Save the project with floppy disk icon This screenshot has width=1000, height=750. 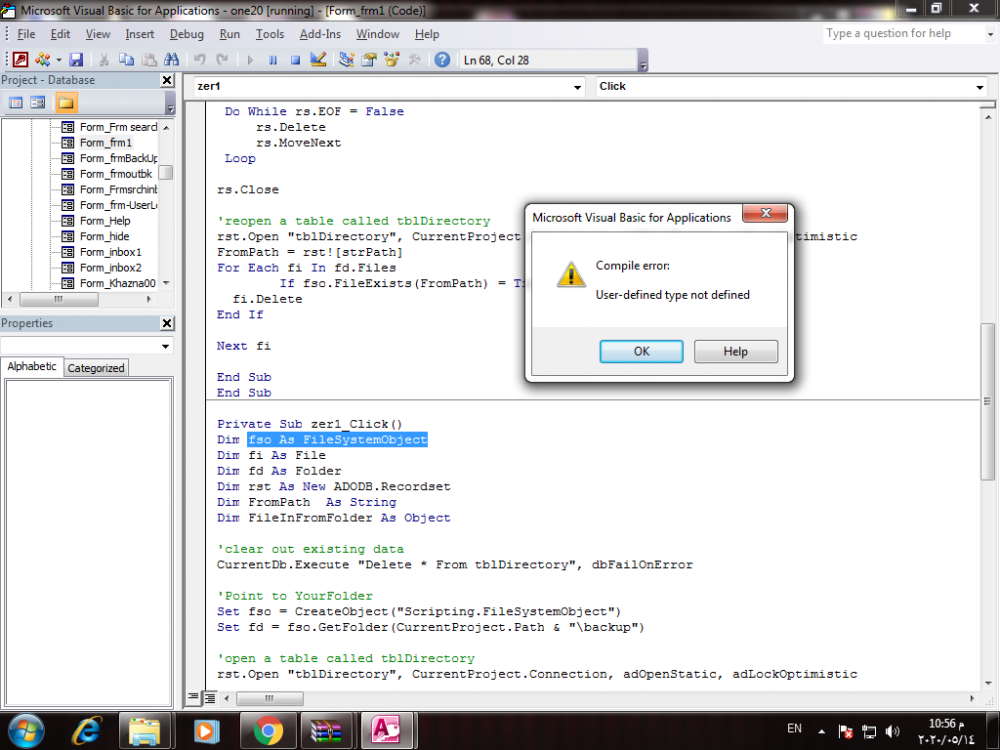click(x=76, y=59)
